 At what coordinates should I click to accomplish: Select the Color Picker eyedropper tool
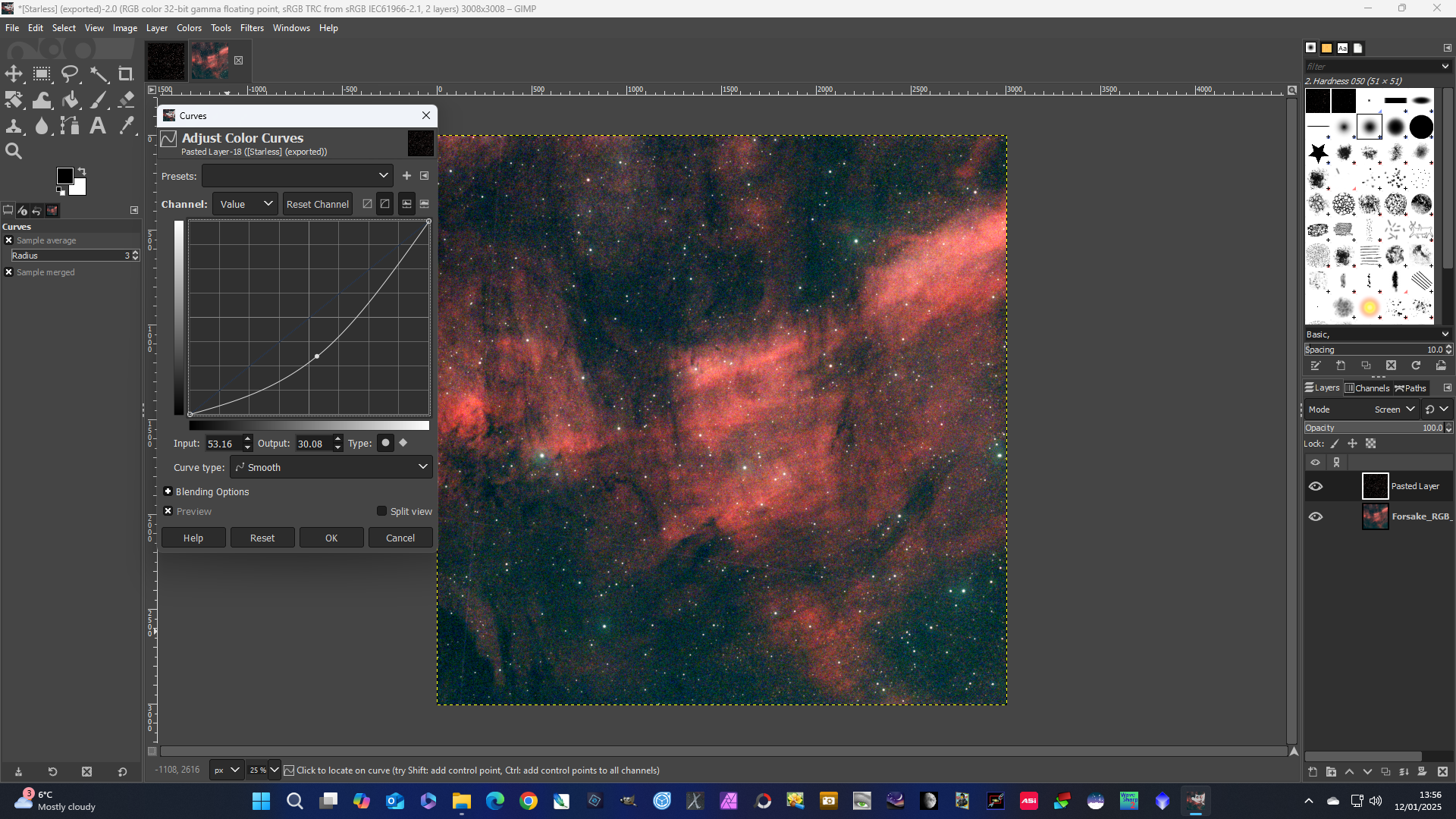(x=127, y=126)
